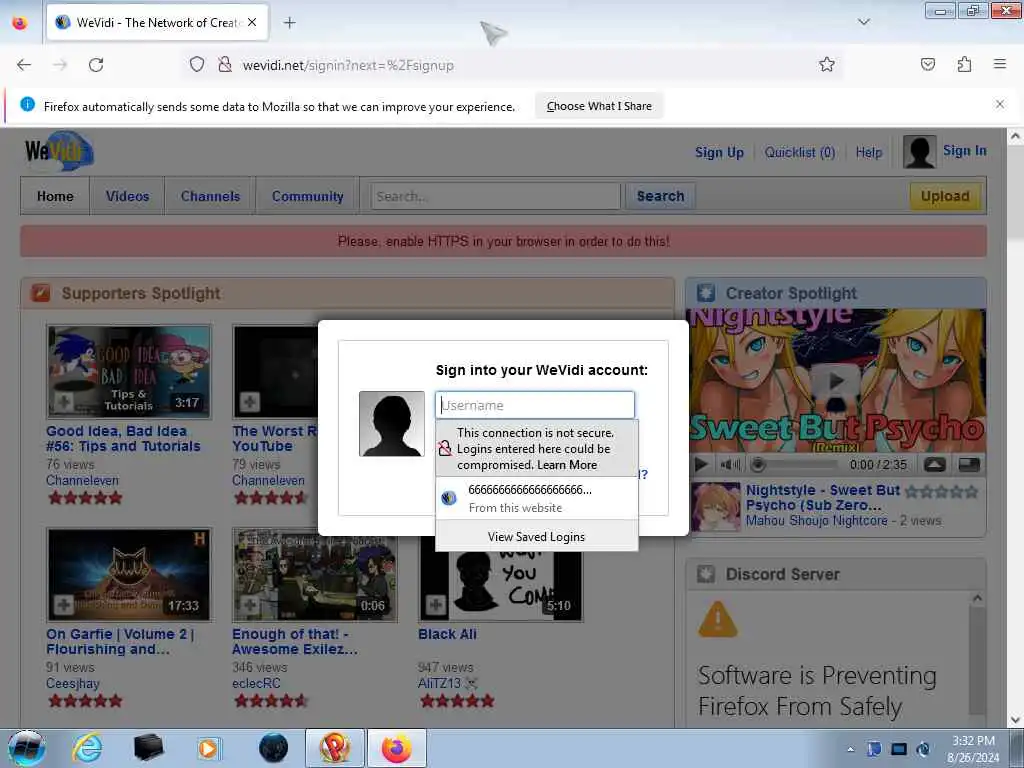
Task: Open the Windows Start menu
Action: 27,748
